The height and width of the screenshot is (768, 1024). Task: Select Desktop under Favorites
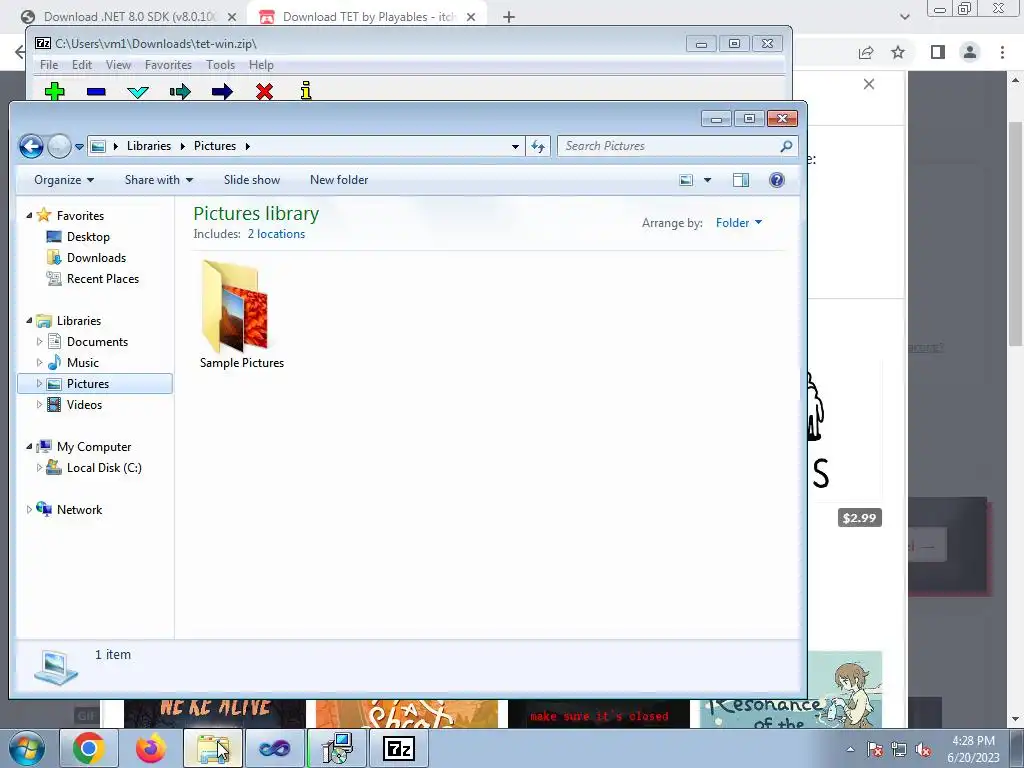point(88,237)
